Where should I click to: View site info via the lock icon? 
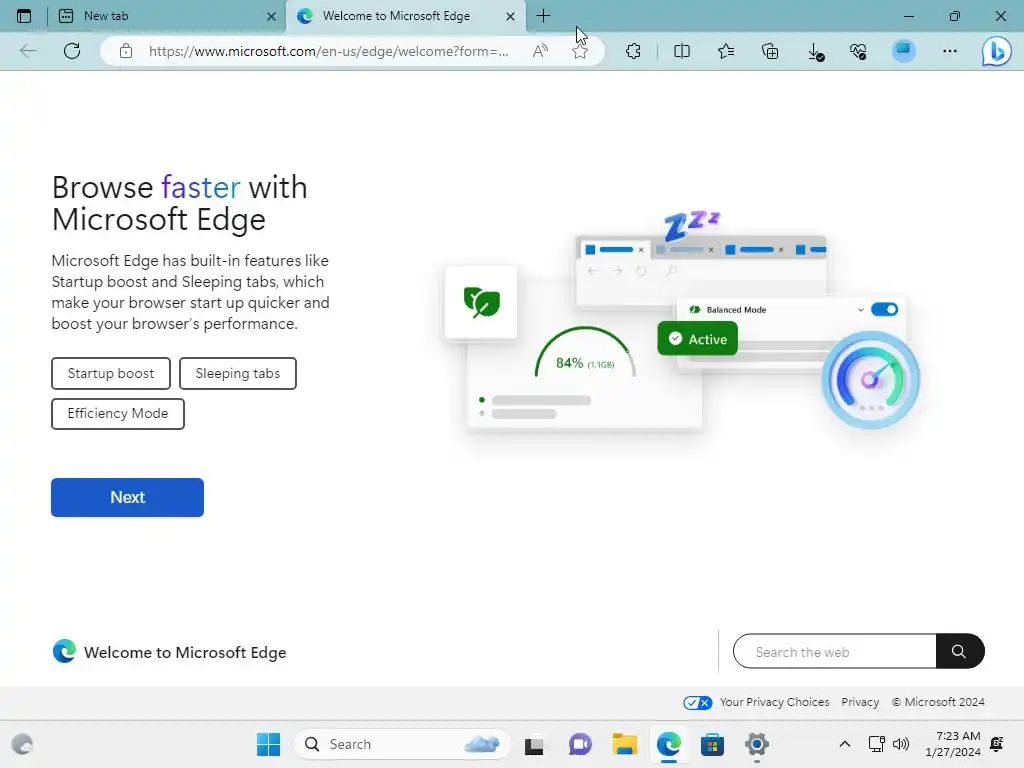tap(126, 51)
